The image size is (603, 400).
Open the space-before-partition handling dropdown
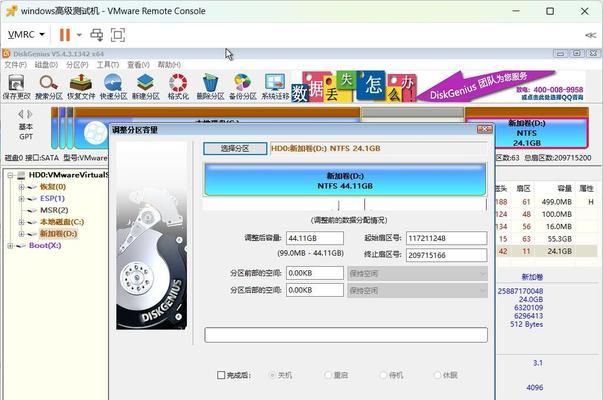tap(417, 273)
